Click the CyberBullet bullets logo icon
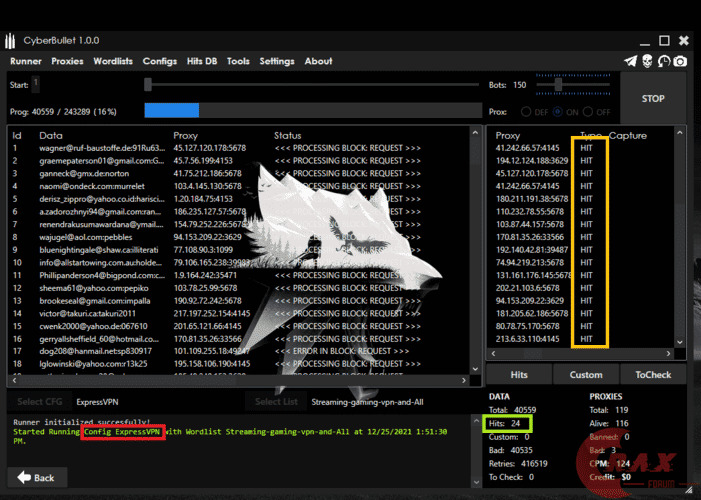 click(x=10, y=41)
